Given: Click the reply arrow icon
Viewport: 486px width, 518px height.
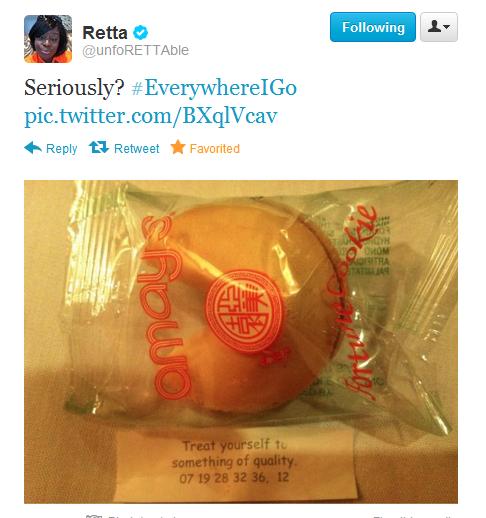Looking at the screenshot, I should coord(33,147).
